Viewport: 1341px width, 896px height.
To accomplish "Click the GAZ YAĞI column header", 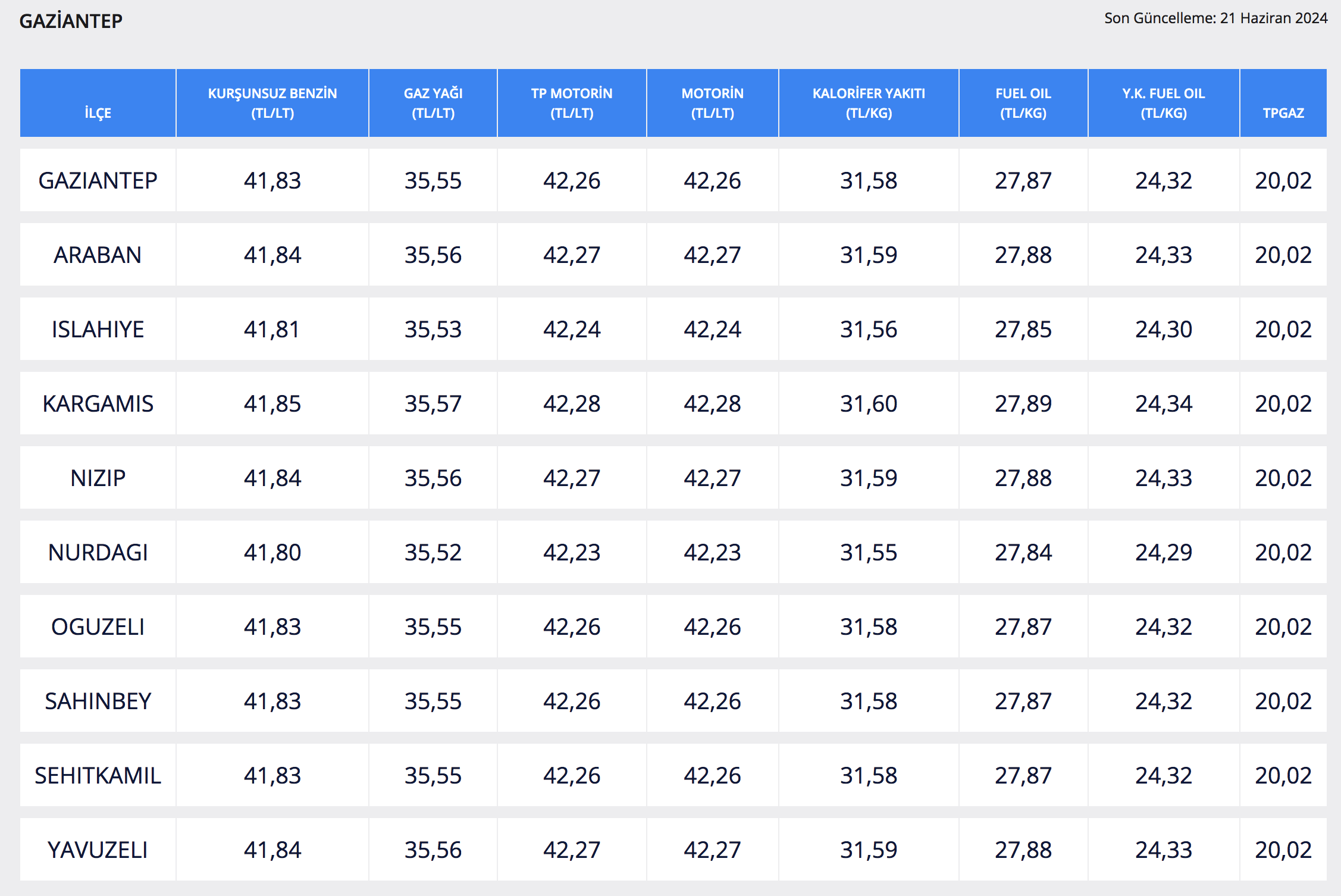I will click(433, 103).
